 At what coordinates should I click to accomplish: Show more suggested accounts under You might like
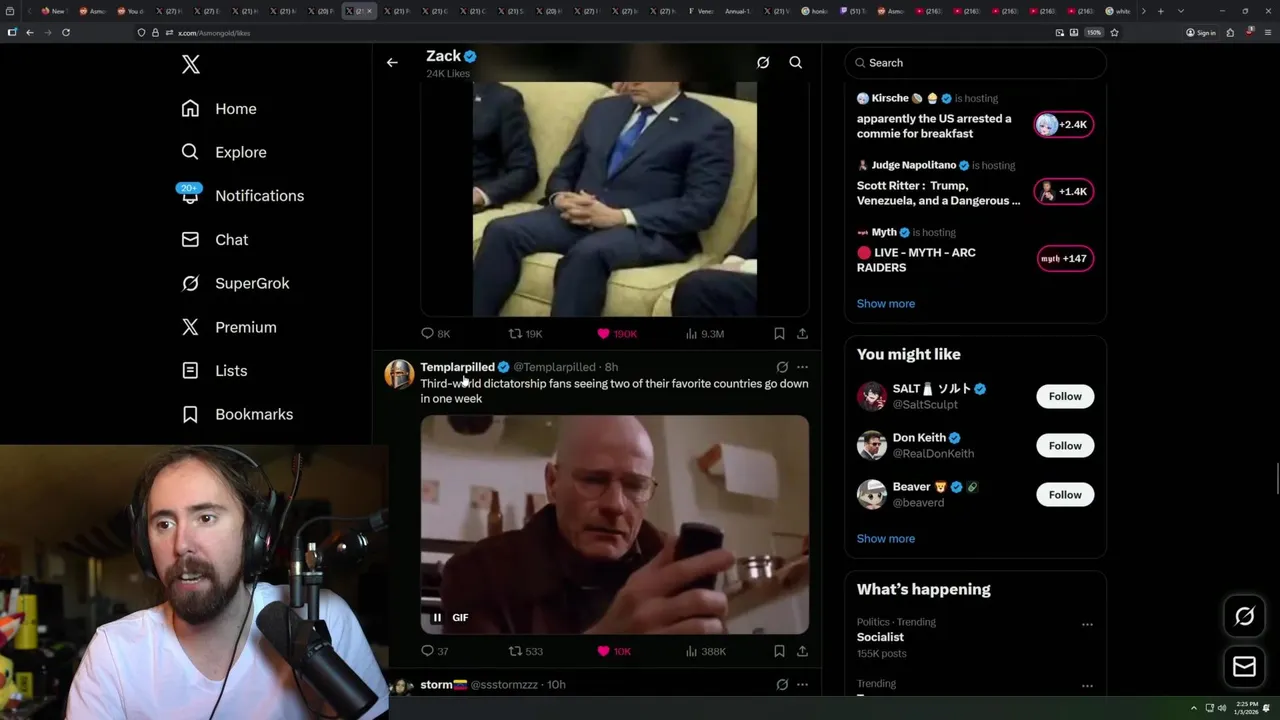[x=885, y=539]
